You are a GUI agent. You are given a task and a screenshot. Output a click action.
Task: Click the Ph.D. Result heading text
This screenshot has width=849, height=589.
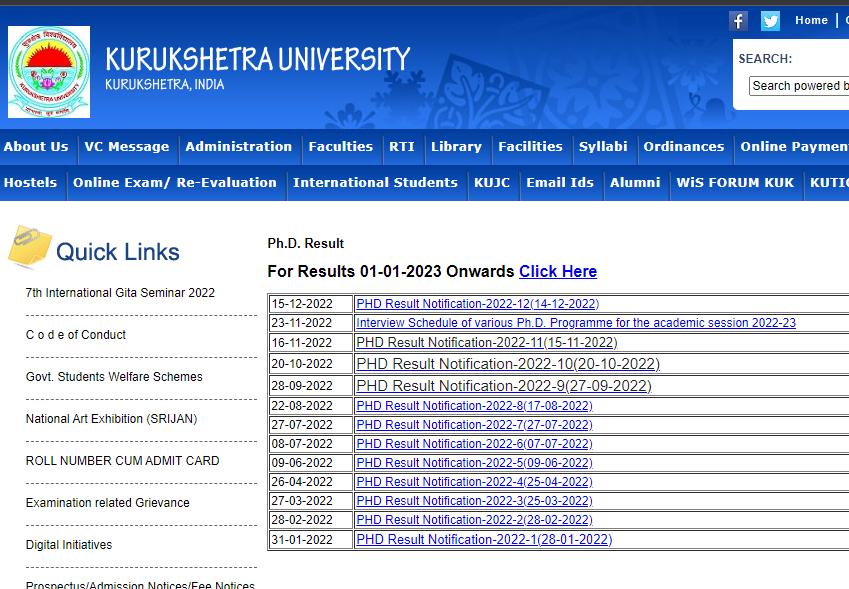pyautogui.click(x=305, y=244)
